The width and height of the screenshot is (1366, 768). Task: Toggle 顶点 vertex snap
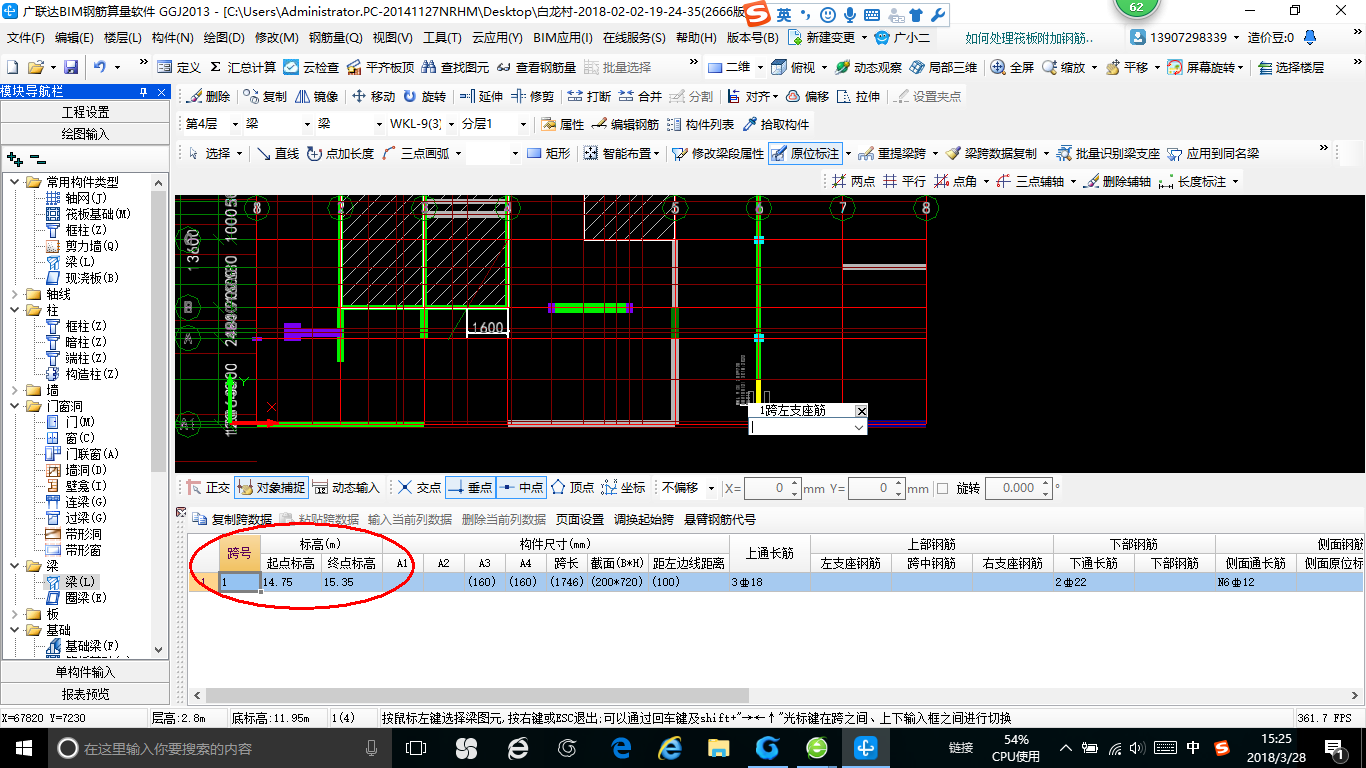tap(572, 488)
